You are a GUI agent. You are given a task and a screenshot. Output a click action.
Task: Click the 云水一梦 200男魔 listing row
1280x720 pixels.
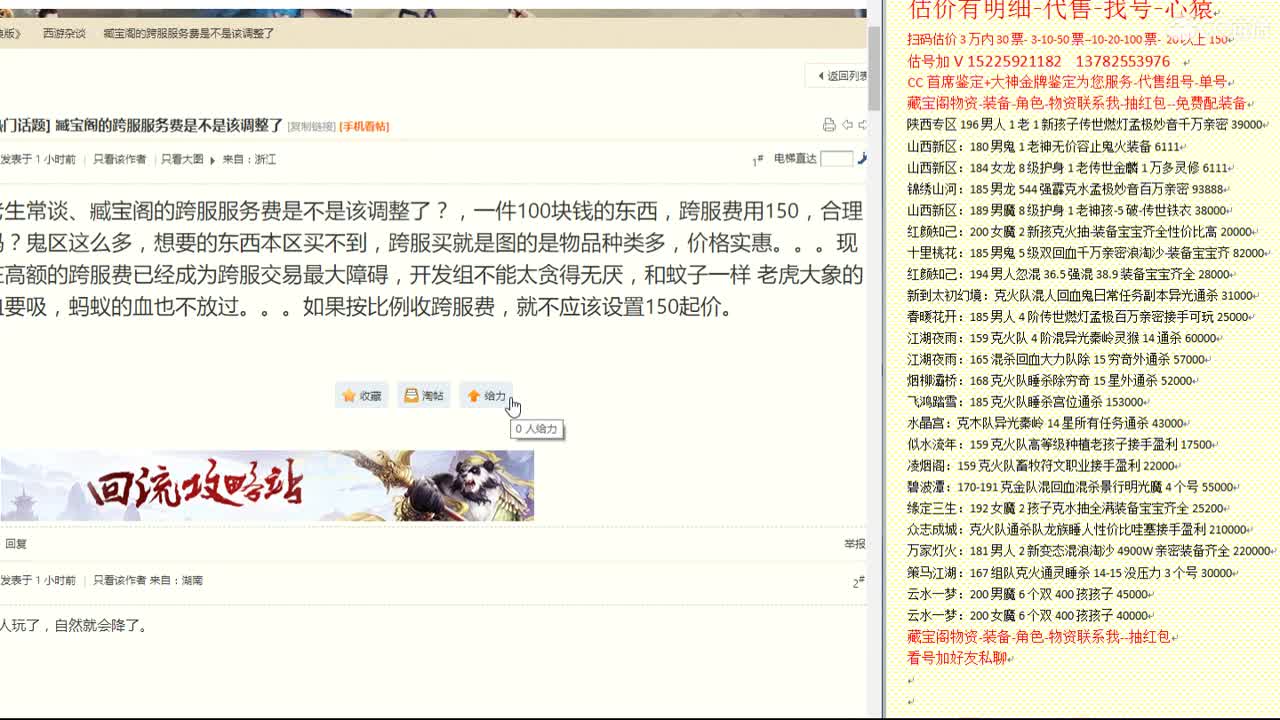1028,594
